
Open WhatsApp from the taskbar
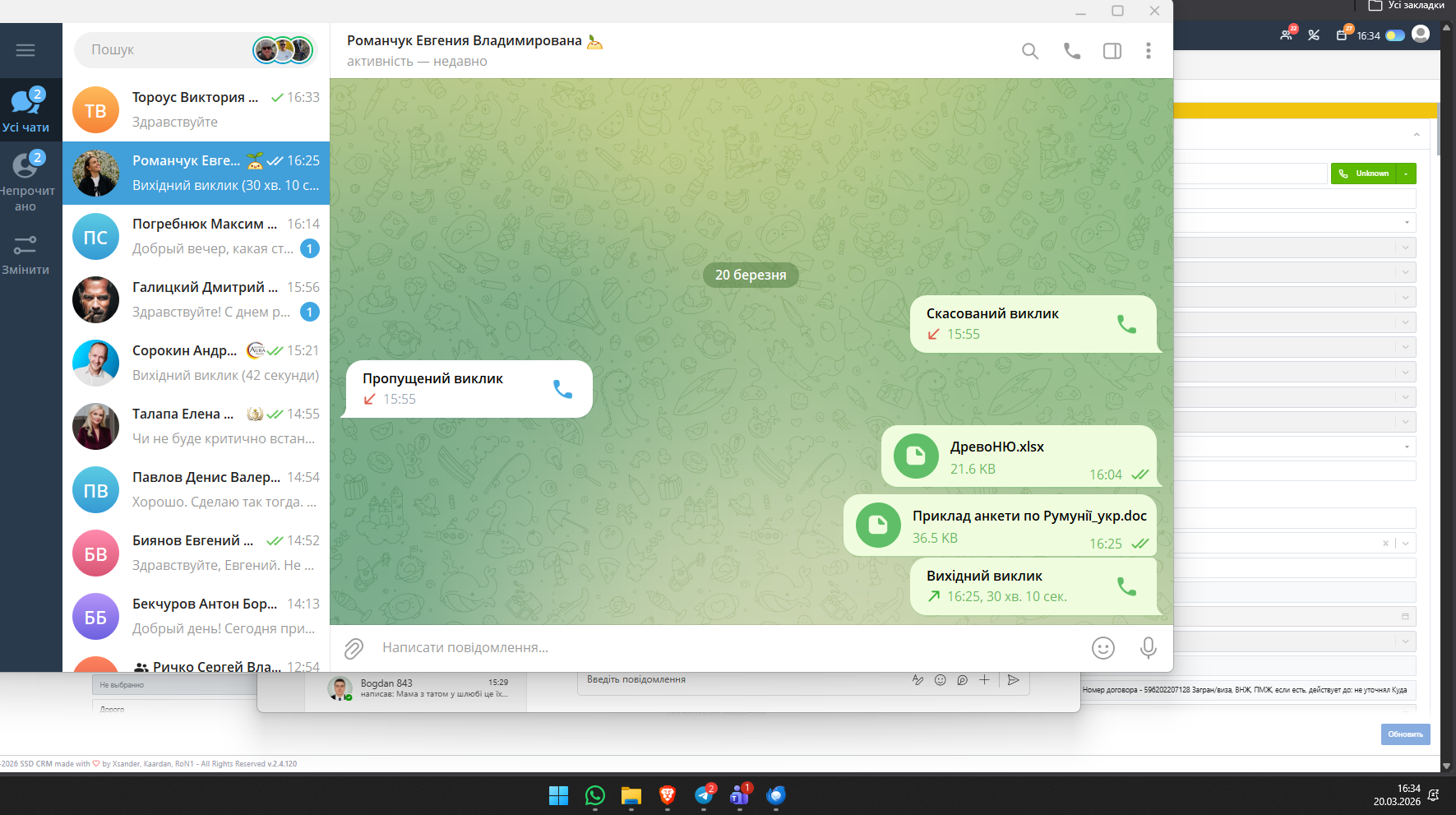(x=595, y=795)
